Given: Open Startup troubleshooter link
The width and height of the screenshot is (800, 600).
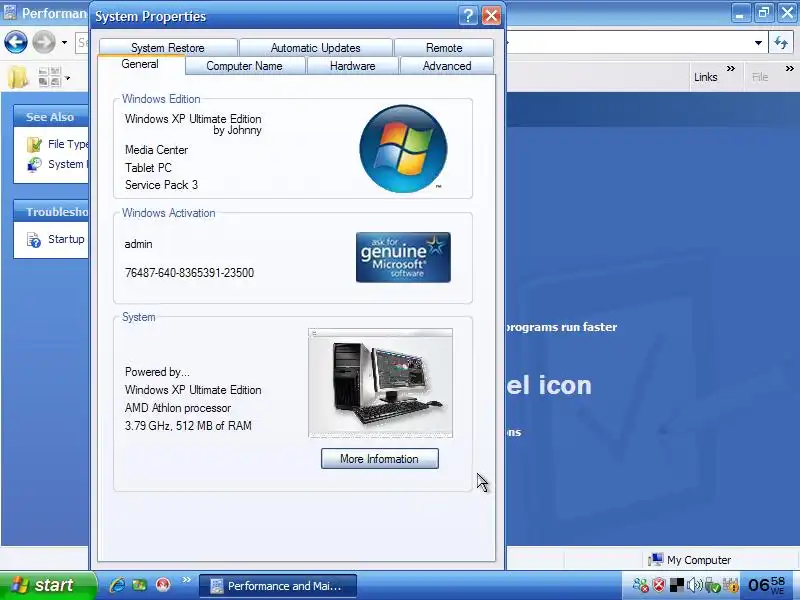Looking at the screenshot, I should 66,239.
